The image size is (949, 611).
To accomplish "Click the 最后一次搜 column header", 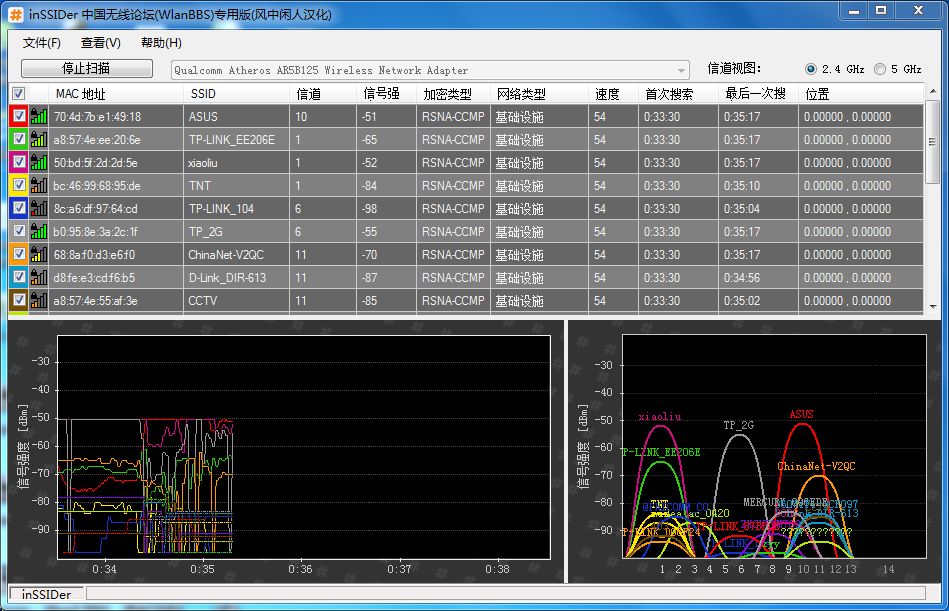I will click(758, 94).
